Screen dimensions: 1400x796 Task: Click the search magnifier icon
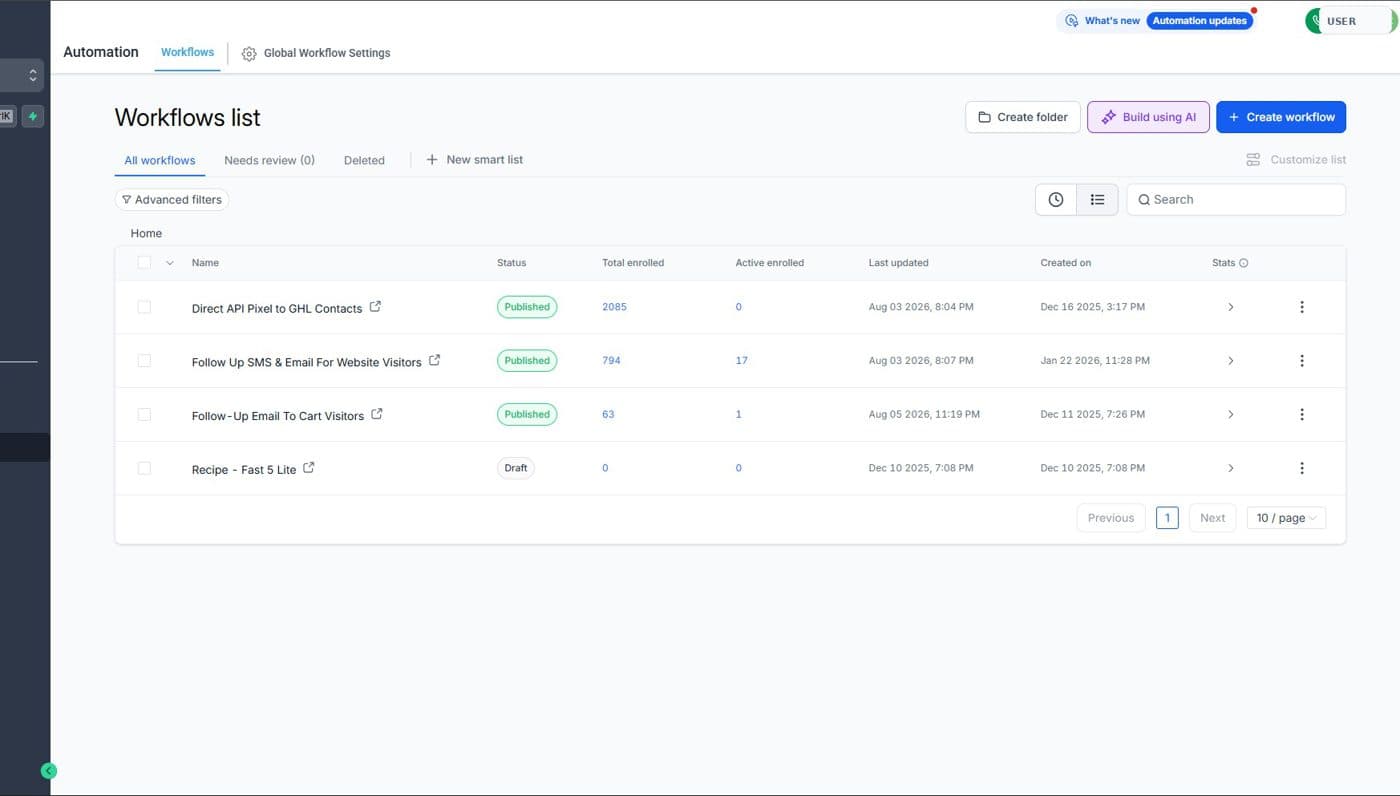tap(1144, 200)
